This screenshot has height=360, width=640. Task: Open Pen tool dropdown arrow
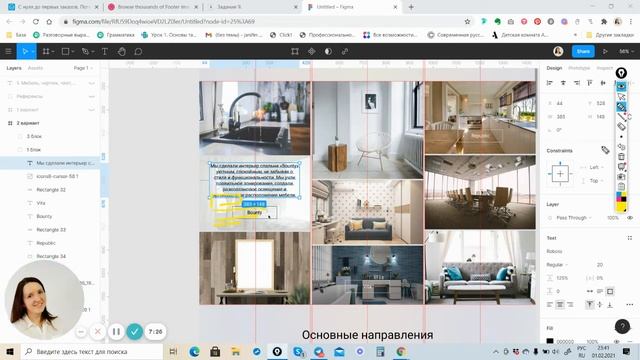pos(93,51)
